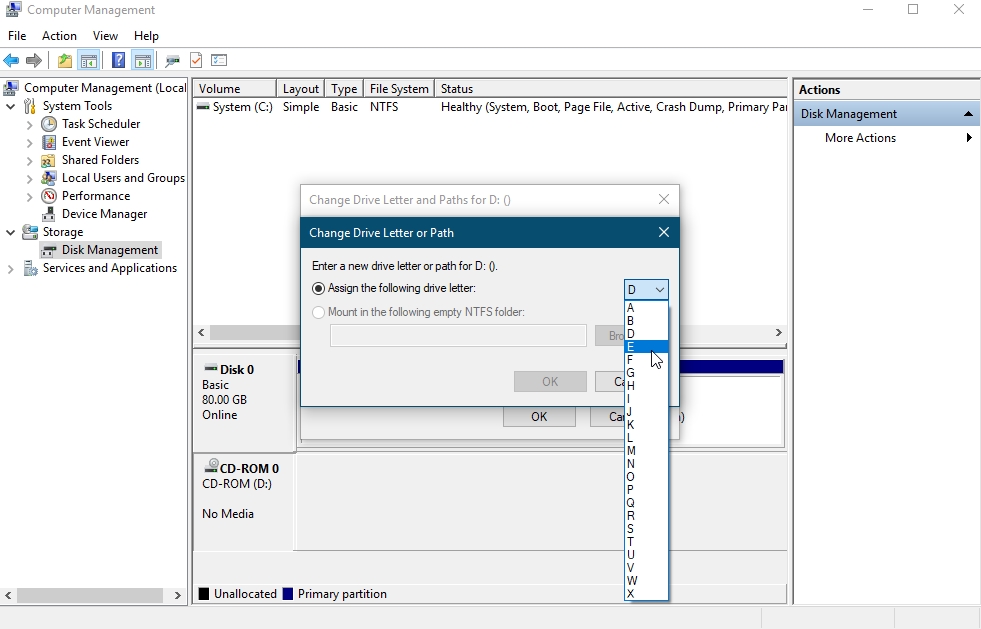
Task: Choose drive letter K from the list
Action: 646,425
